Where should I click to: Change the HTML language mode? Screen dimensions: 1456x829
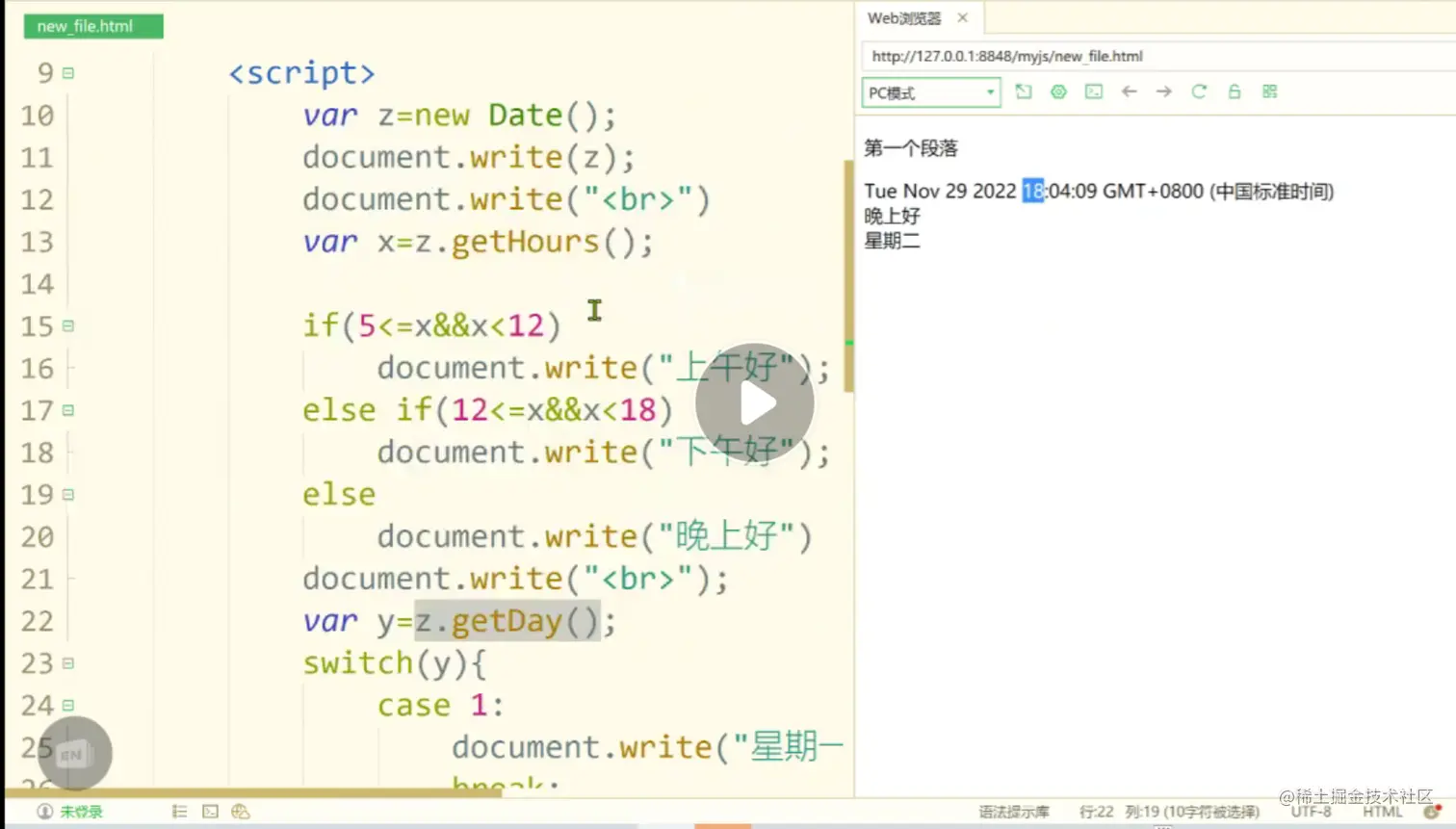pyautogui.click(x=1383, y=813)
